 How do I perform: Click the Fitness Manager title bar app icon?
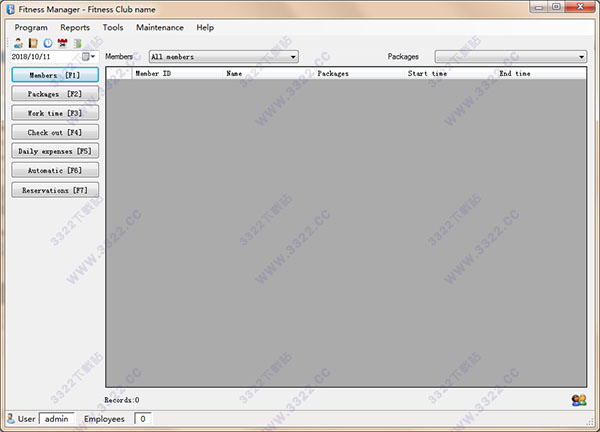point(11,9)
